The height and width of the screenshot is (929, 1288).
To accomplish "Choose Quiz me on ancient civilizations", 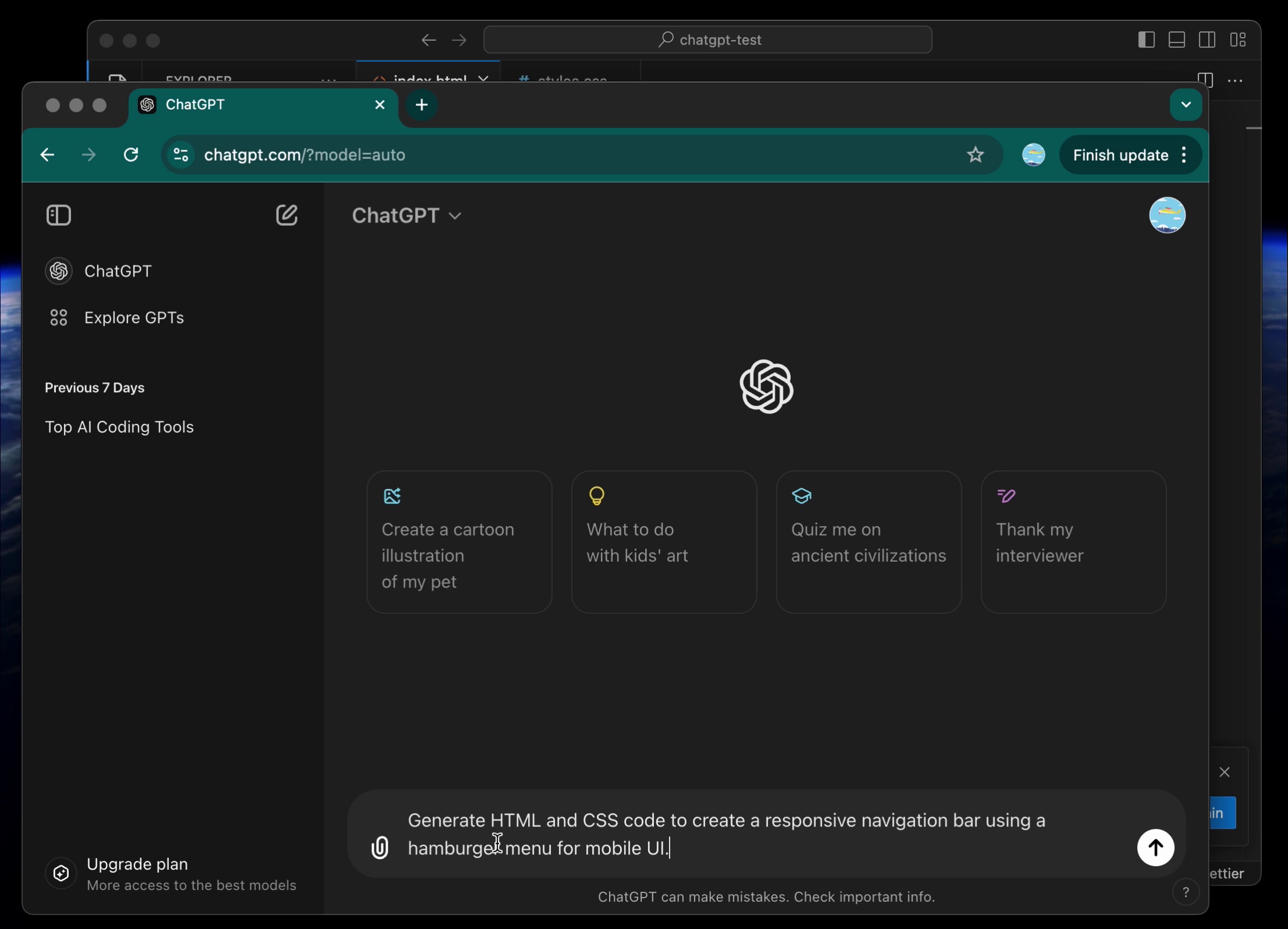I will [x=869, y=542].
